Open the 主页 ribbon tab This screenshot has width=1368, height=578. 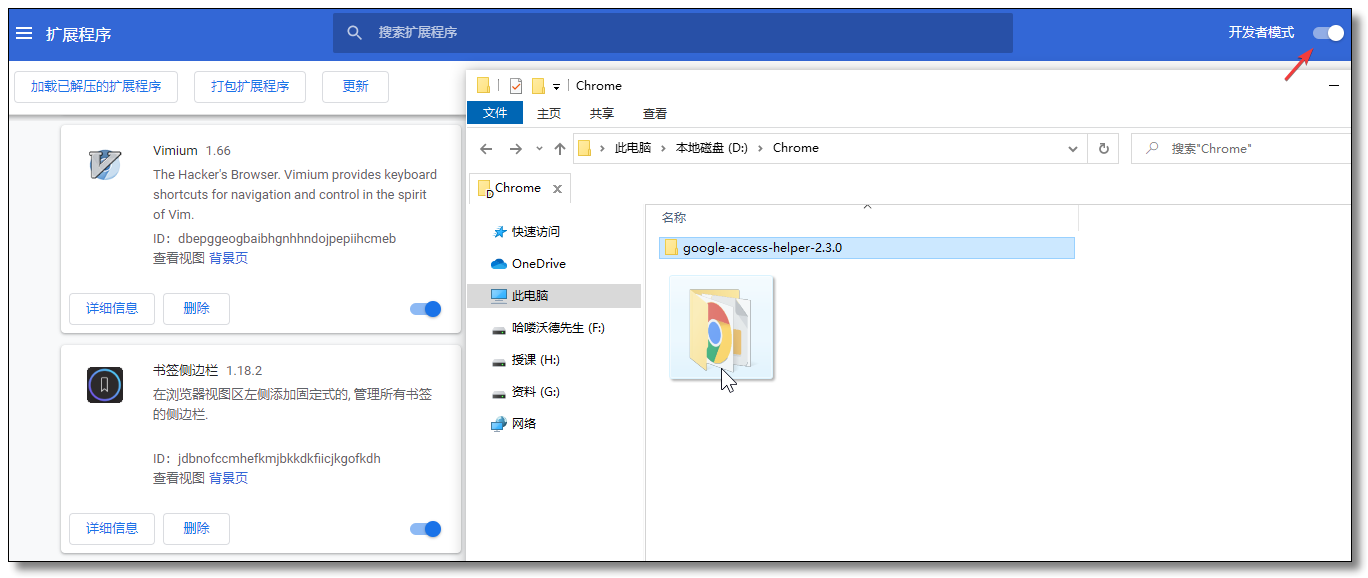(549, 114)
